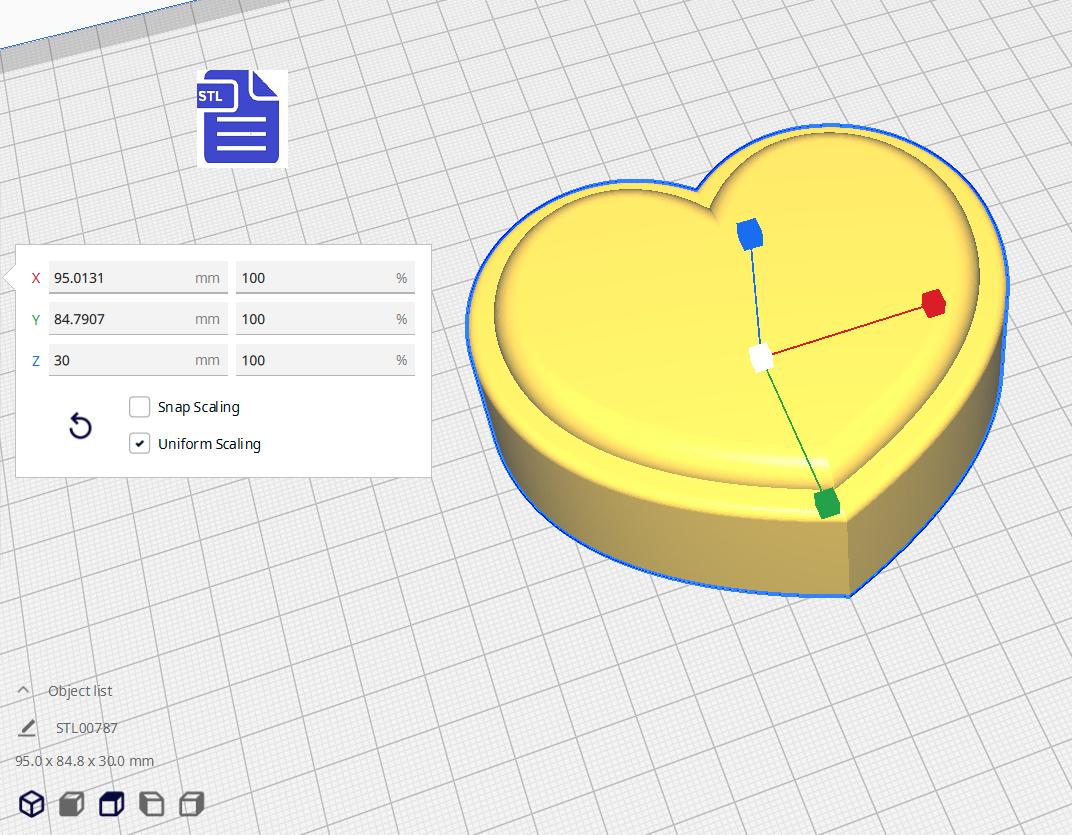This screenshot has width=1072, height=835.
Task: Disable Uniform Scaling
Action: click(139, 443)
